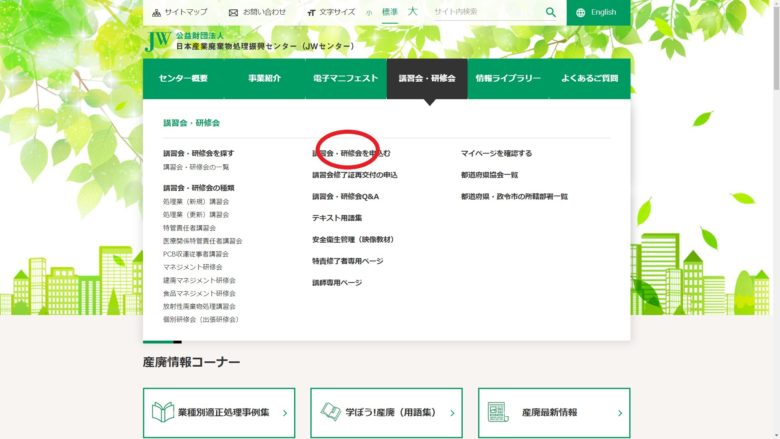Click the globe icon beside English

point(581,12)
